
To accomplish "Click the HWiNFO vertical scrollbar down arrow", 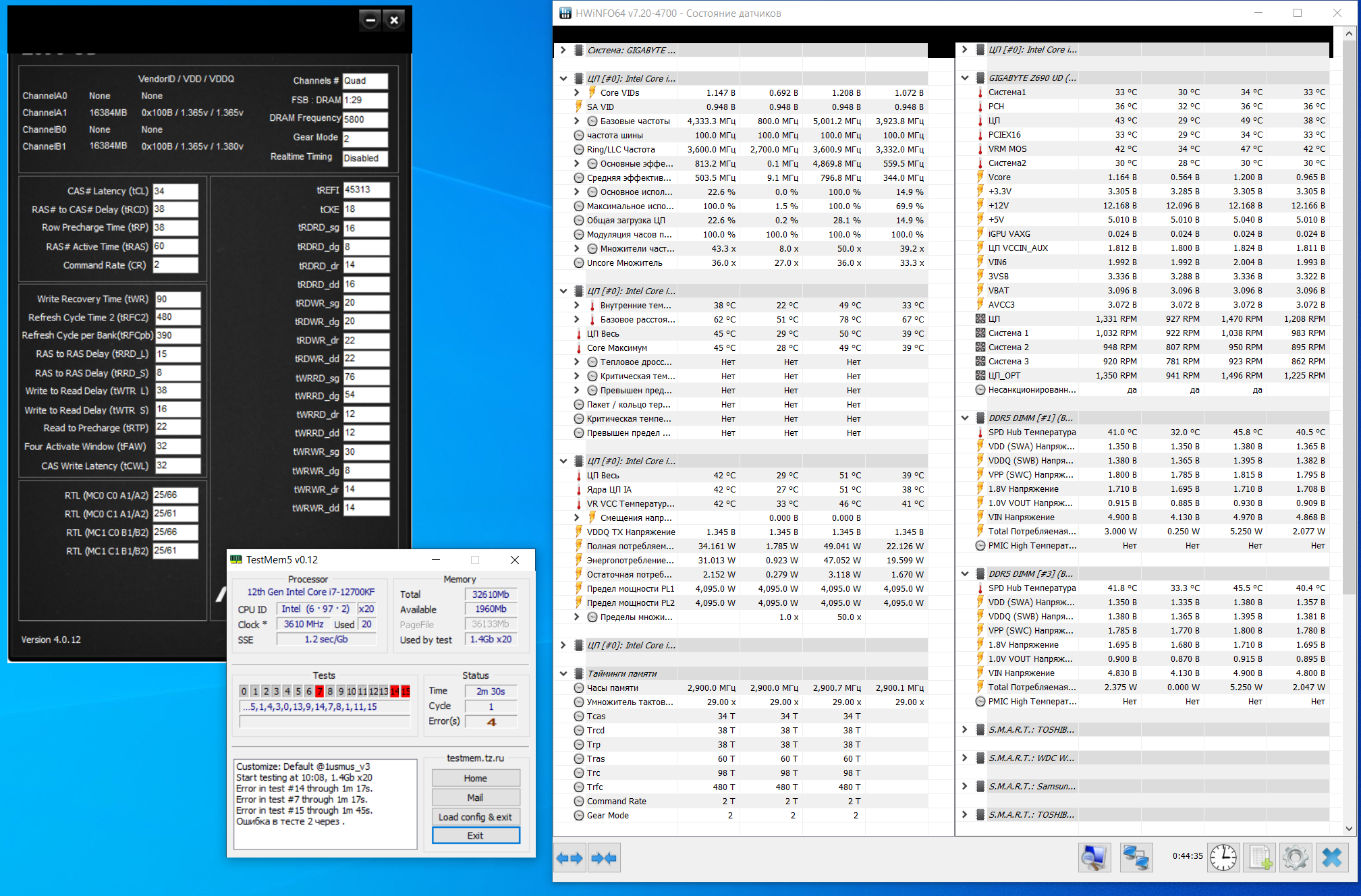I will coord(1349,829).
